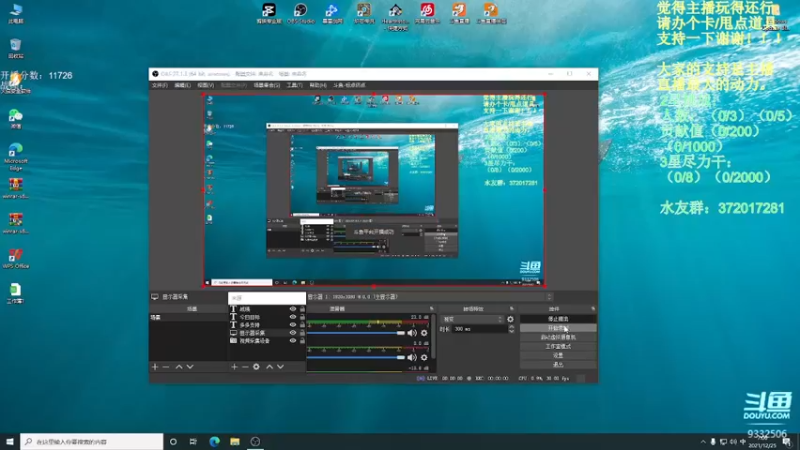Start the virtual camera button in Controls
This screenshot has width=800, height=450.
pyautogui.click(x=558, y=337)
